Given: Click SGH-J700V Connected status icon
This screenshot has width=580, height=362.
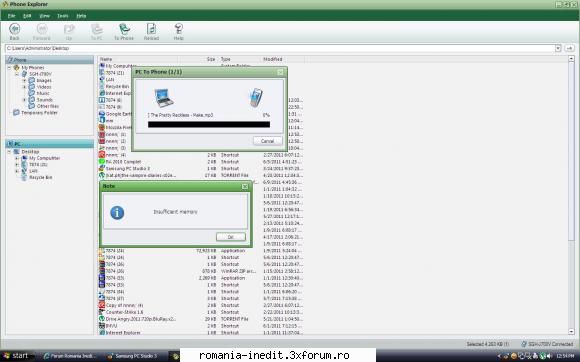Looking at the screenshot, I should [x=523, y=344].
